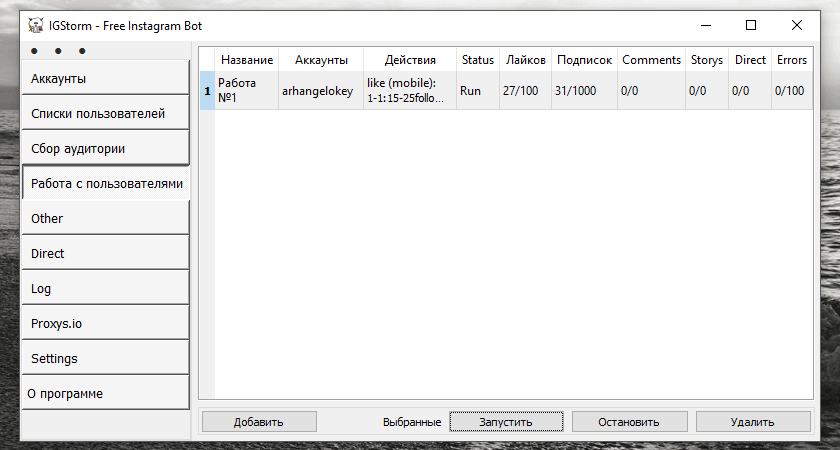Click the Подписок column header

584,59
